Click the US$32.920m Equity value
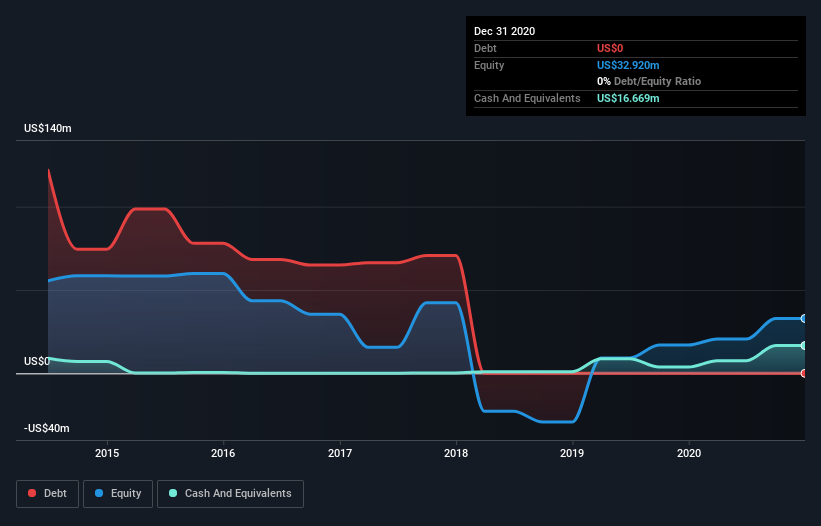This screenshot has width=821, height=526. [x=628, y=65]
